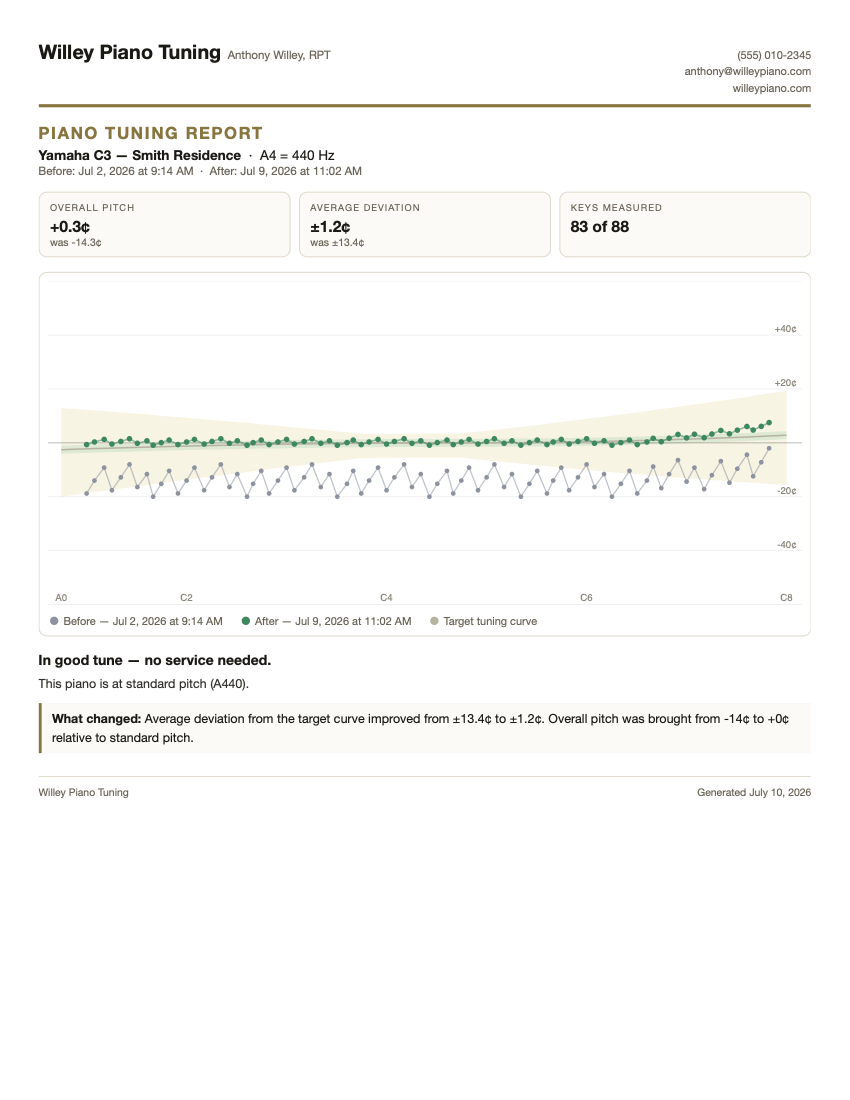The width and height of the screenshot is (850, 1100).
Task: Click the C8 axis label
Action: coord(786,598)
